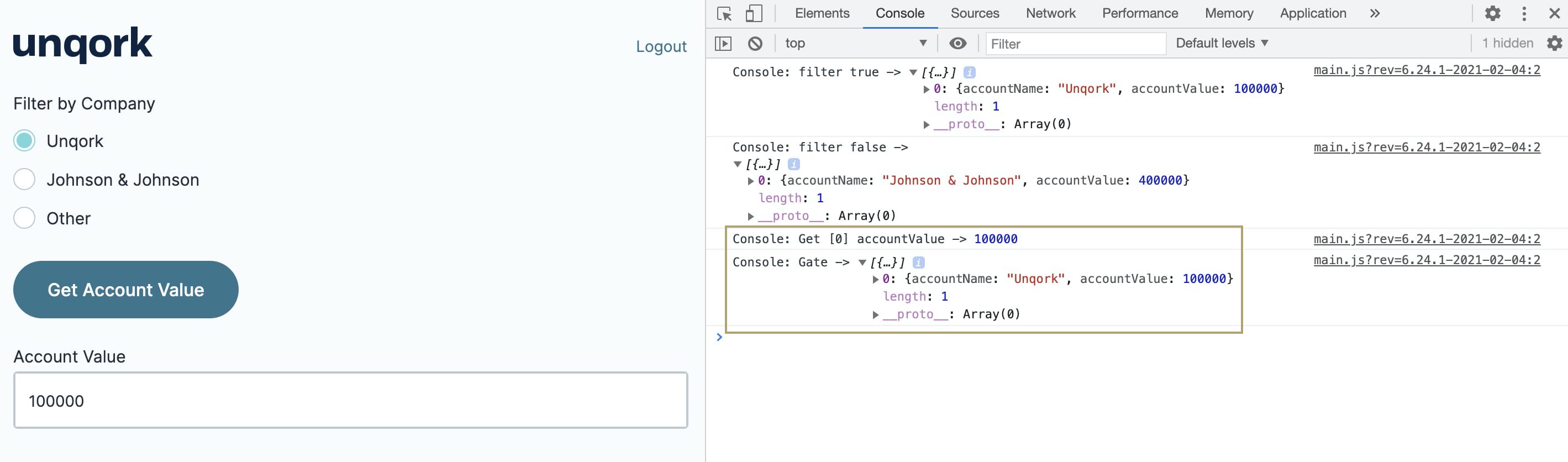
Task: Open the Default levels dropdown
Action: point(1222,43)
